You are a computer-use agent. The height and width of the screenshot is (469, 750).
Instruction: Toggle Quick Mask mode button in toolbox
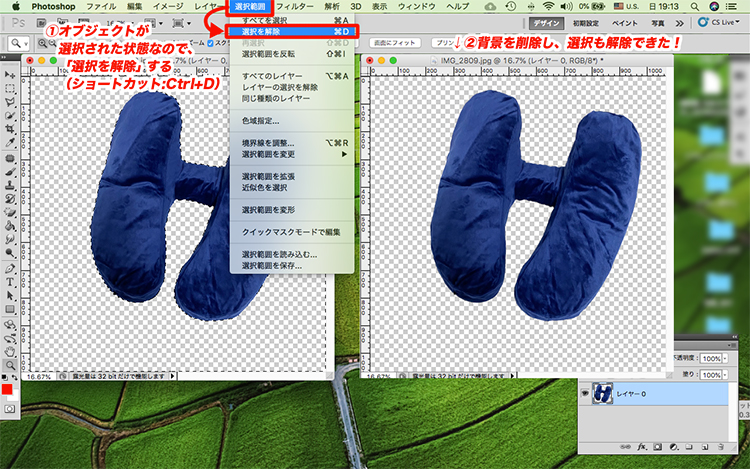(10, 409)
